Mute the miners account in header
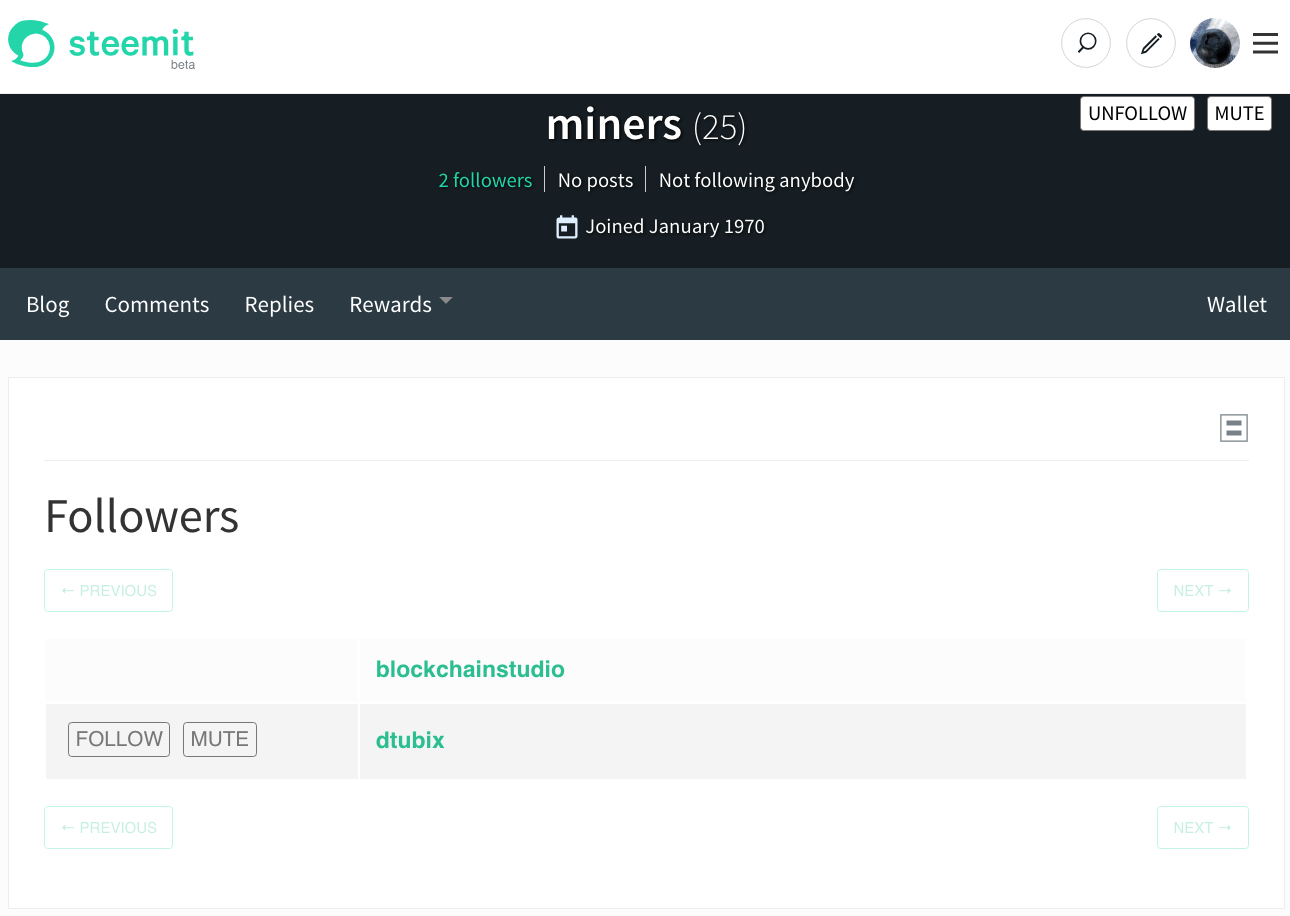 (x=1240, y=113)
